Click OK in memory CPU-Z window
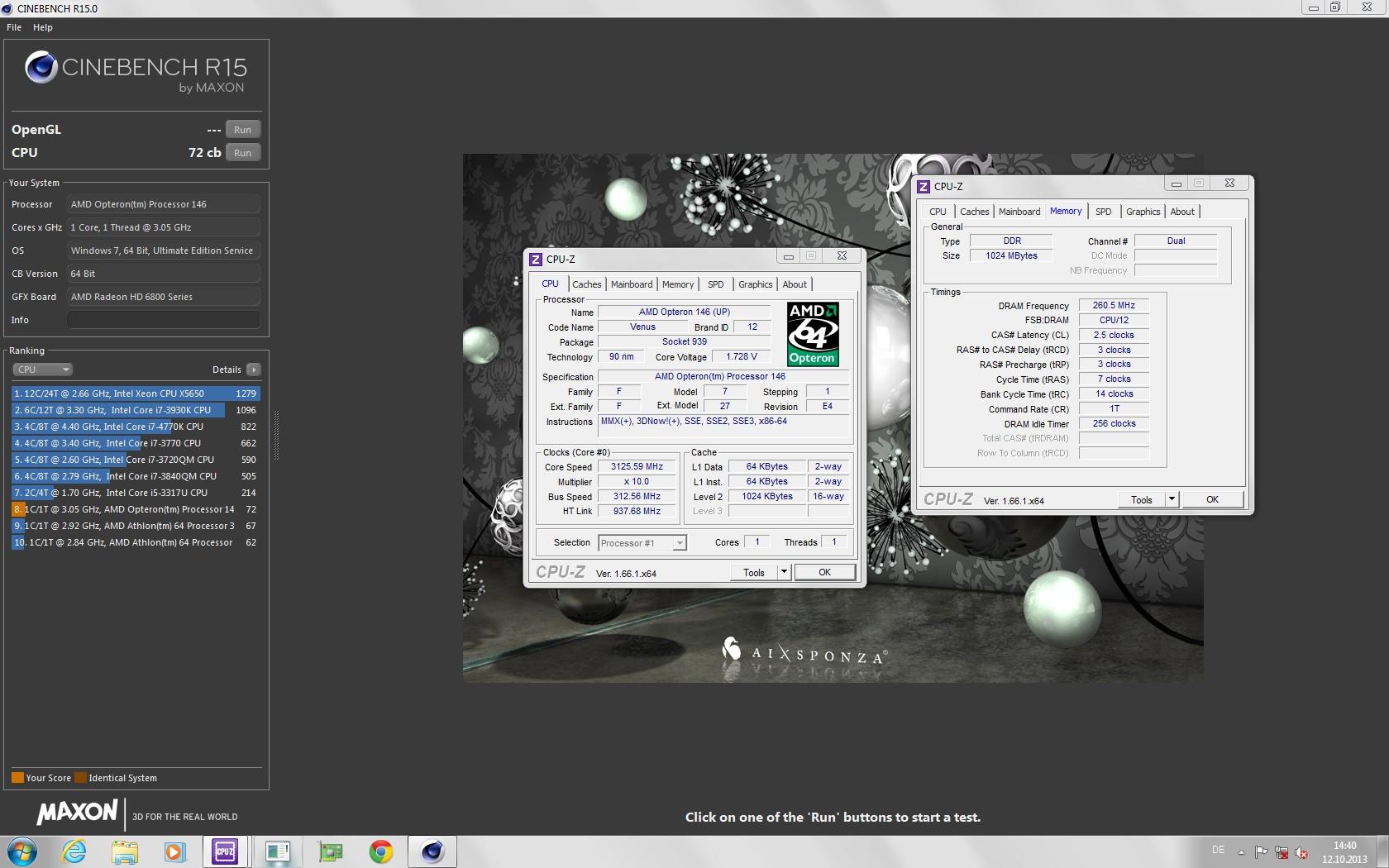Viewport: 1389px width, 868px height. pos(1212,499)
